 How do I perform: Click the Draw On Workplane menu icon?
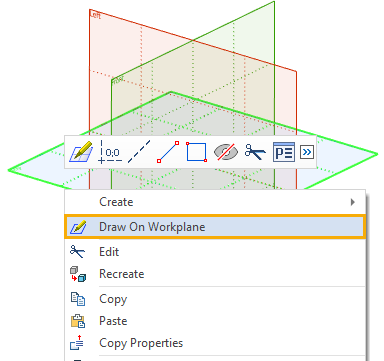78,227
